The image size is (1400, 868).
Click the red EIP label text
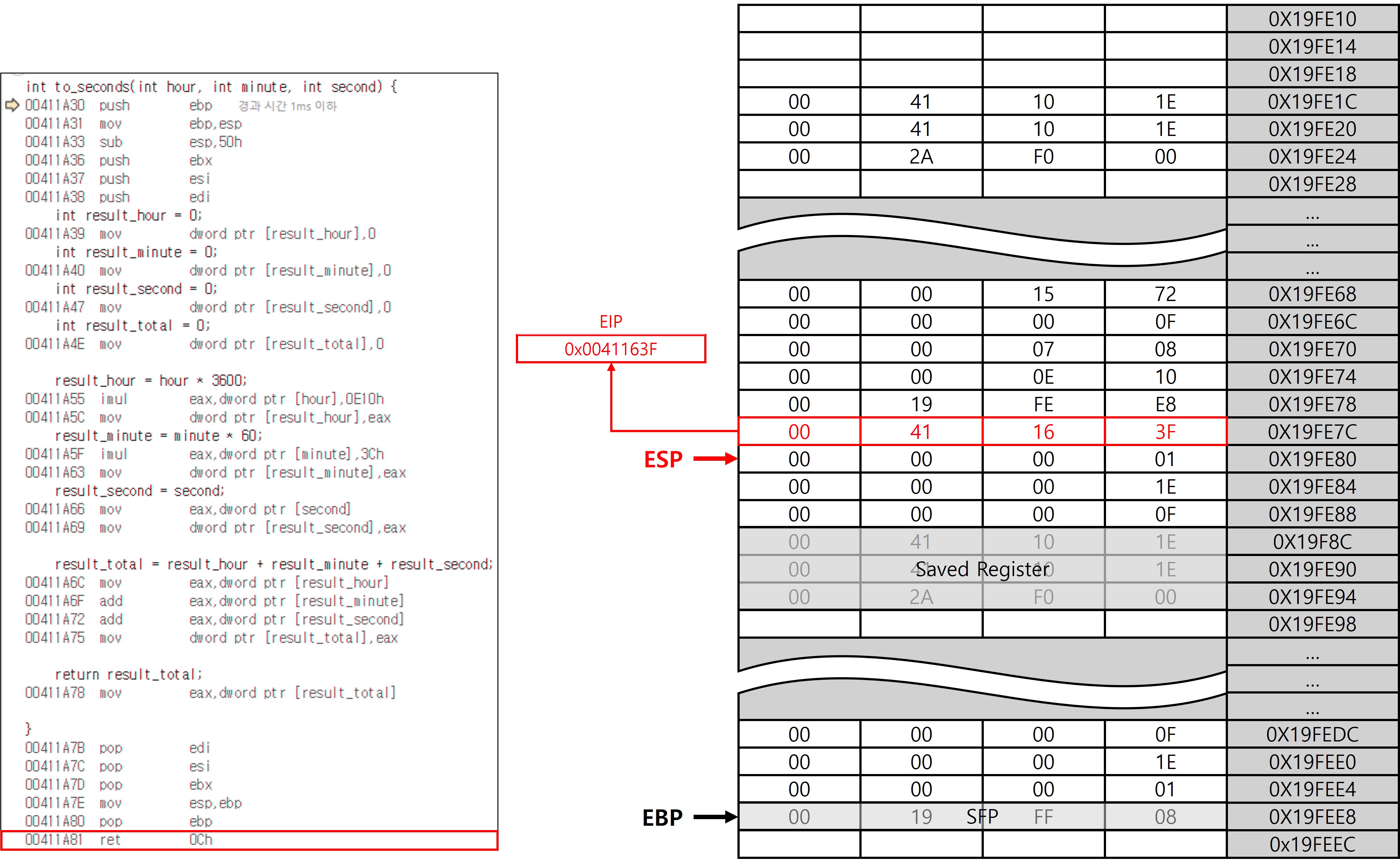point(611,322)
